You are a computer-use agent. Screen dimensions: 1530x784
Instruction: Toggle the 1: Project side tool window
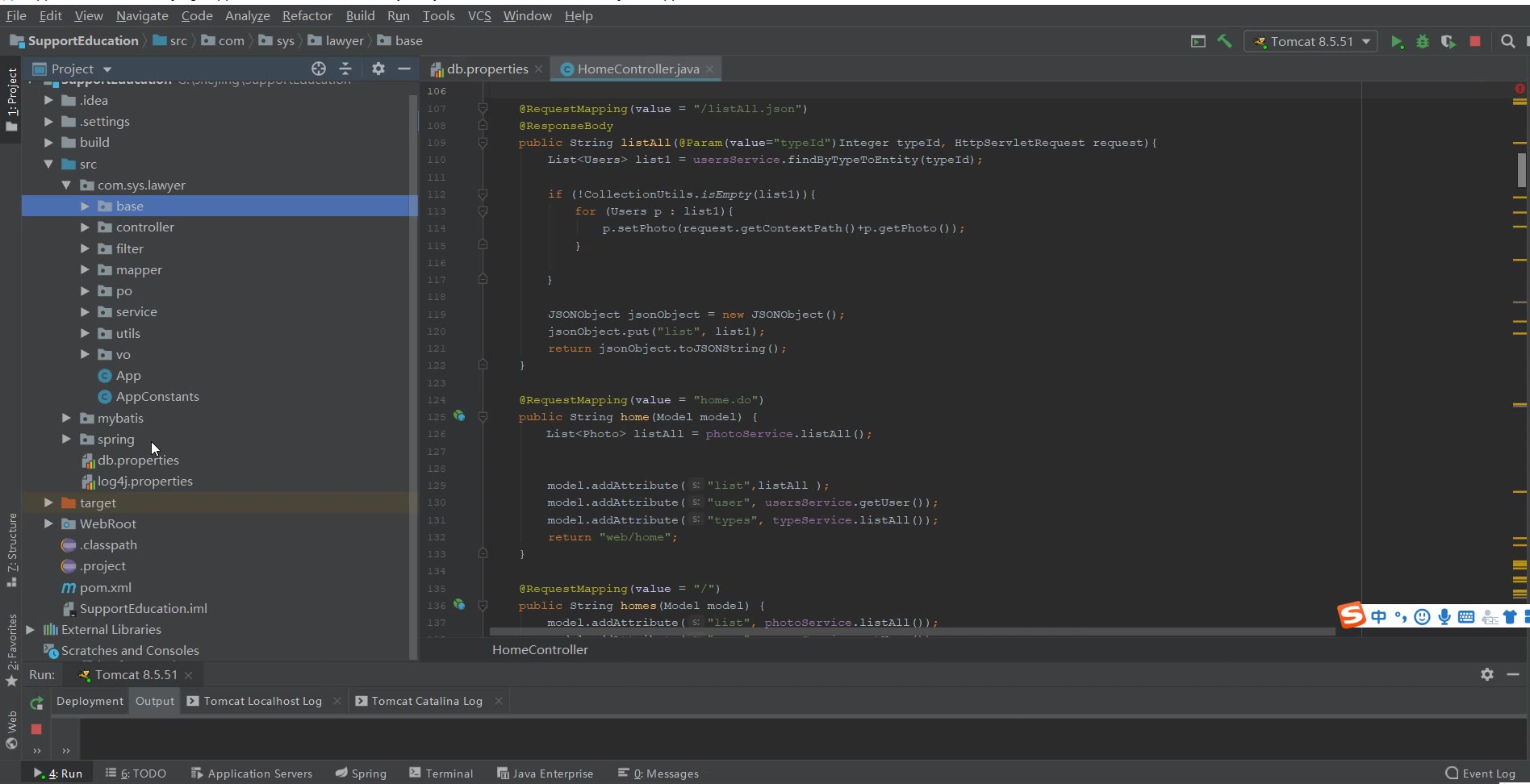(x=11, y=98)
